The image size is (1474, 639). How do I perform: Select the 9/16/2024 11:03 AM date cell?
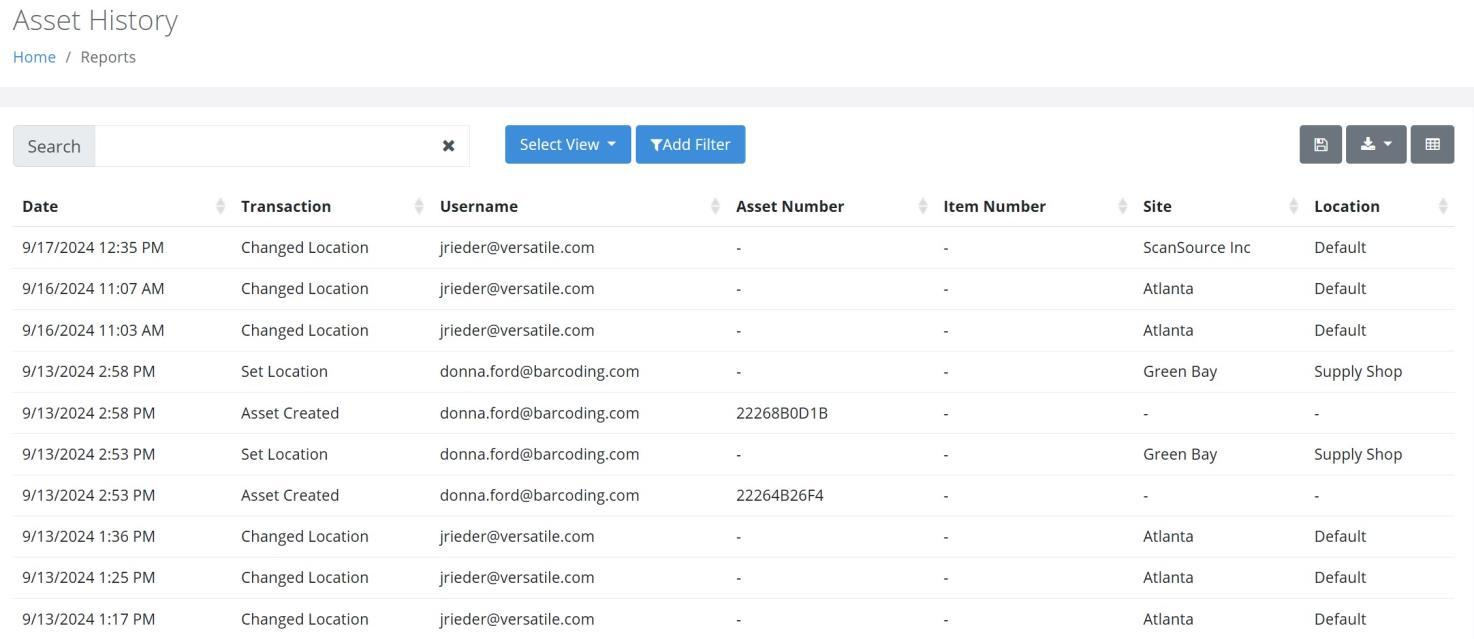[93, 330]
